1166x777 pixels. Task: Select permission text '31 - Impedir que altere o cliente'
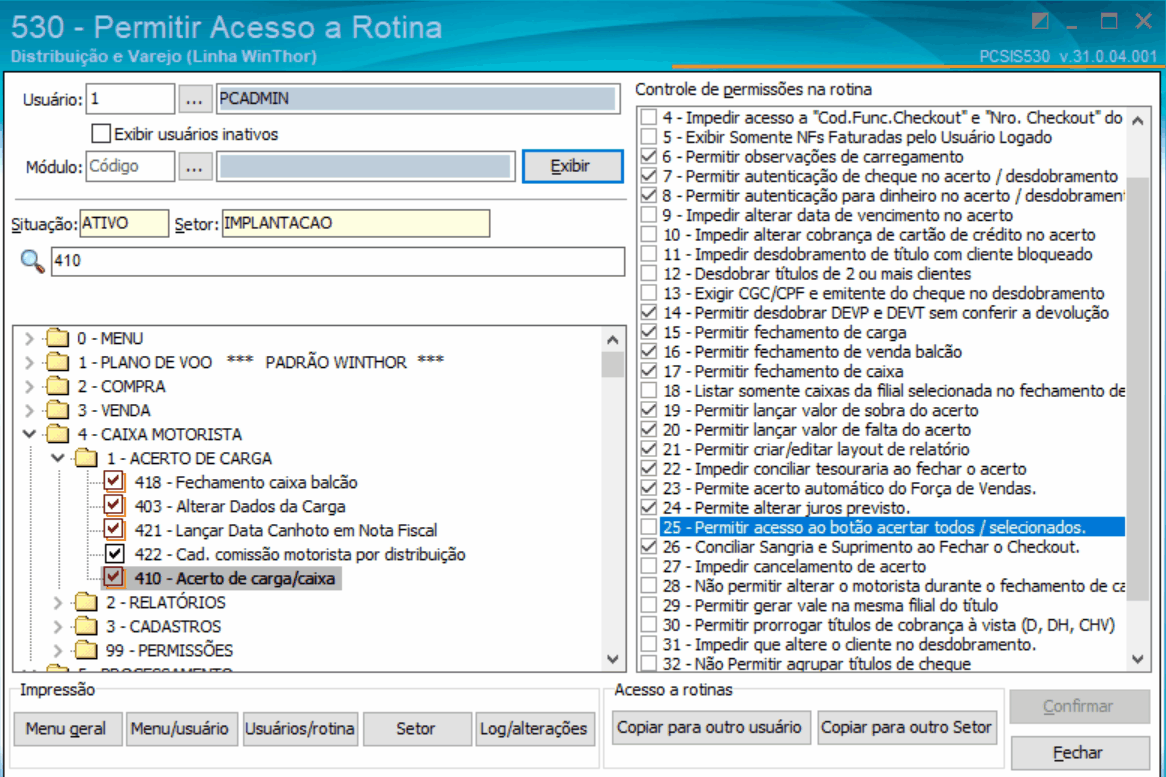pos(849,645)
